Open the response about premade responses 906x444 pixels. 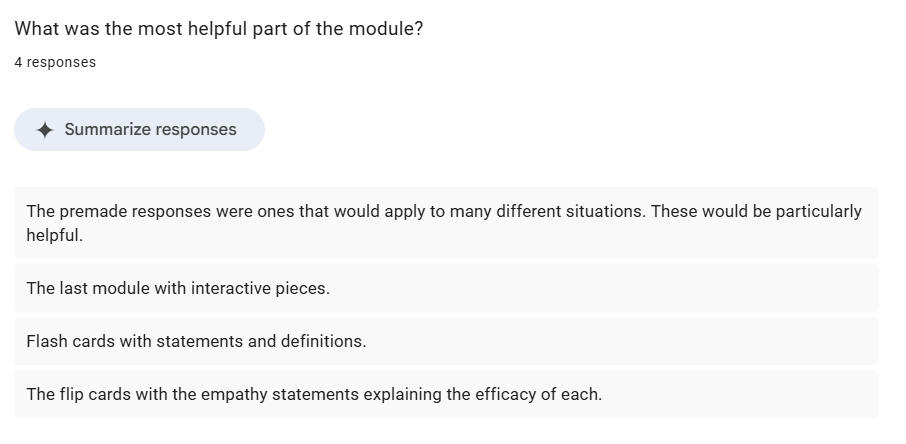[x=446, y=223]
